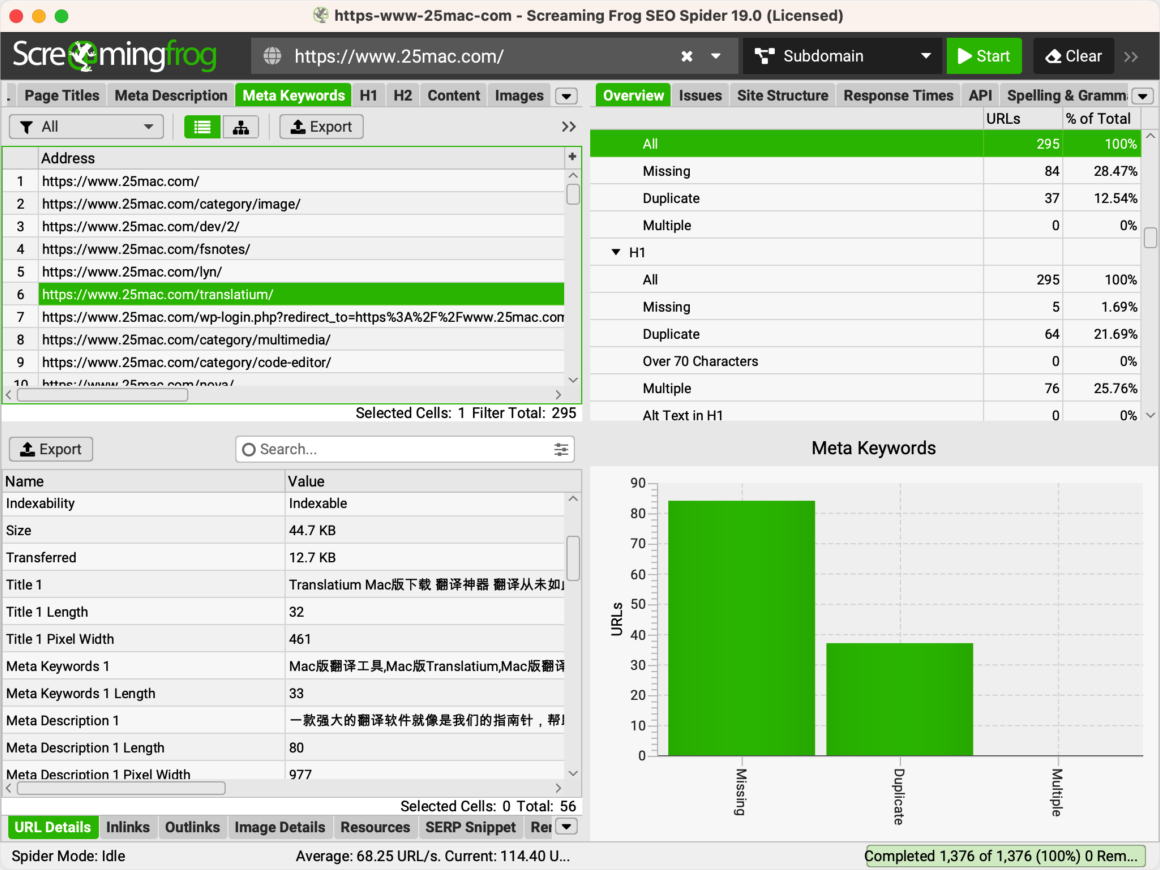Click the globe icon beside the URL

coord(272,56)
